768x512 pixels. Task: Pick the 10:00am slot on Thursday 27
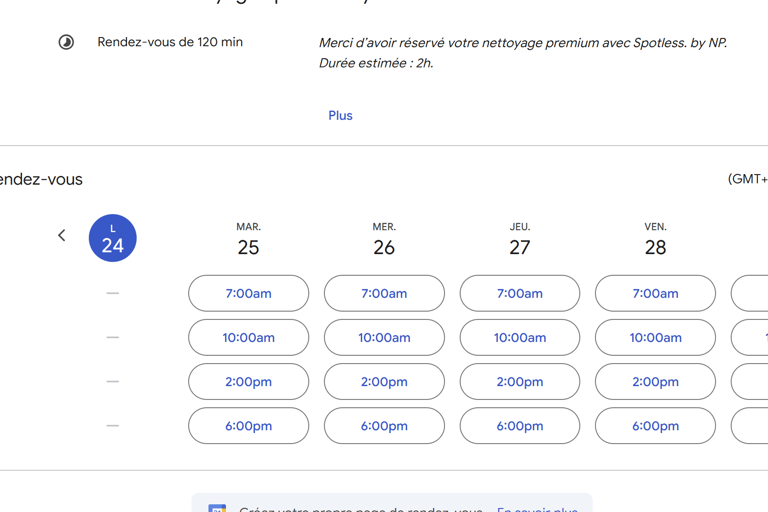(520, 337)
